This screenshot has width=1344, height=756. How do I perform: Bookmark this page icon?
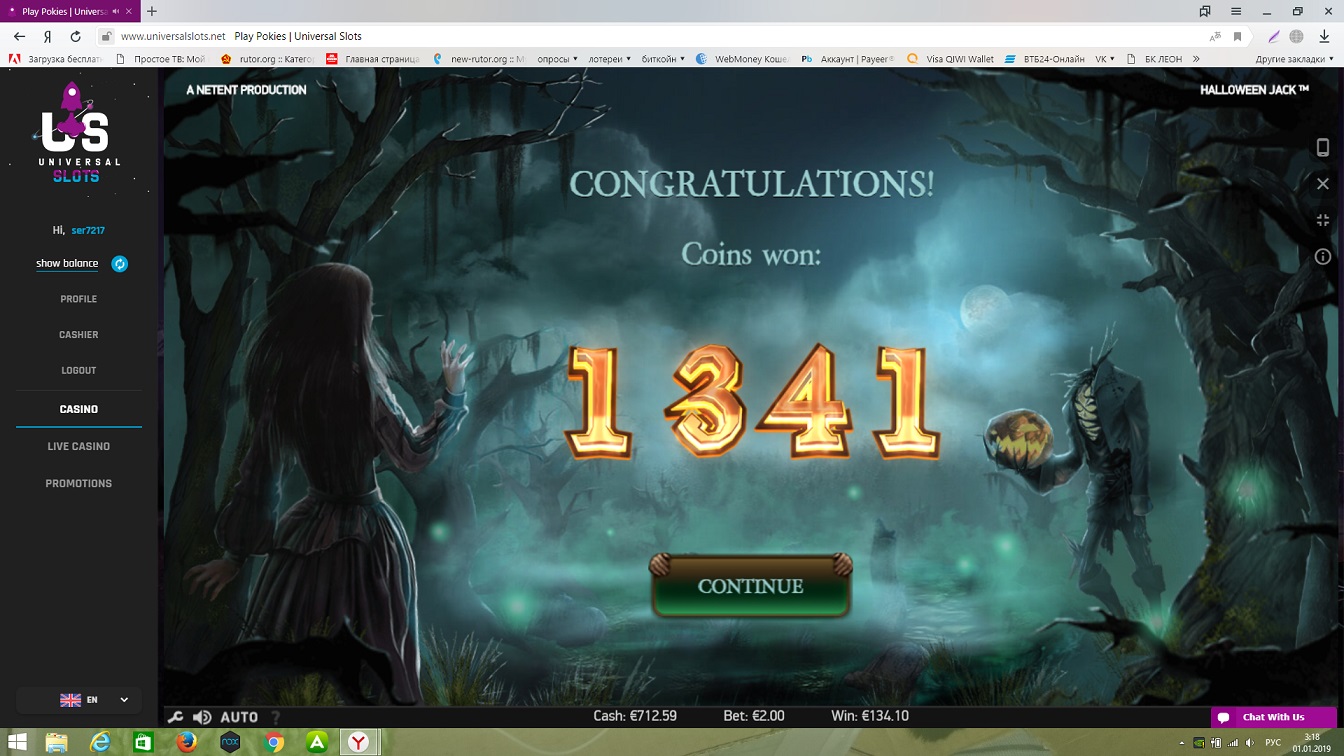pos(1238,36)
